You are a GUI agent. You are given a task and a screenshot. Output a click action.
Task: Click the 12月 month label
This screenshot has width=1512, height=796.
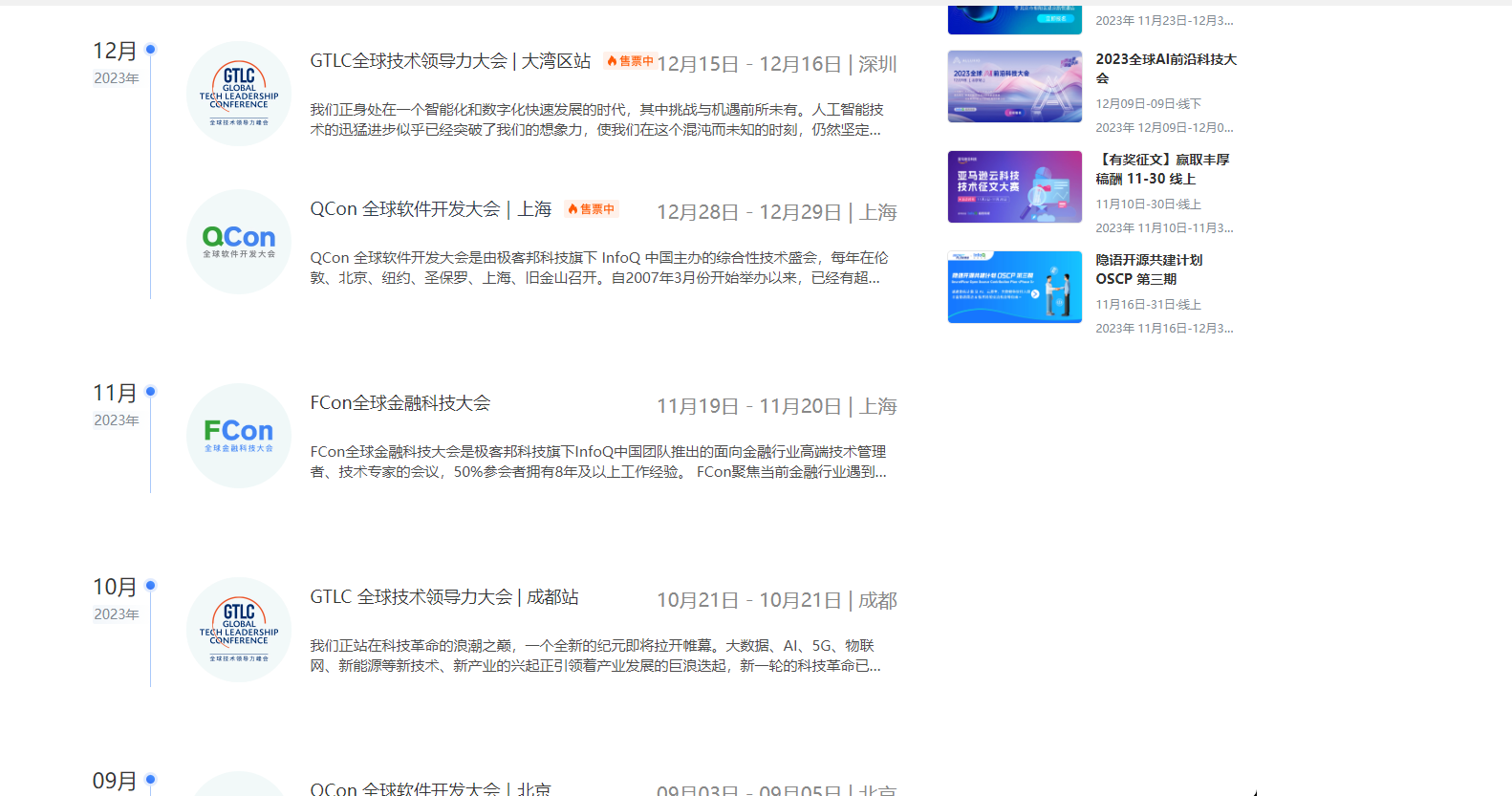(x=115, y=51)
